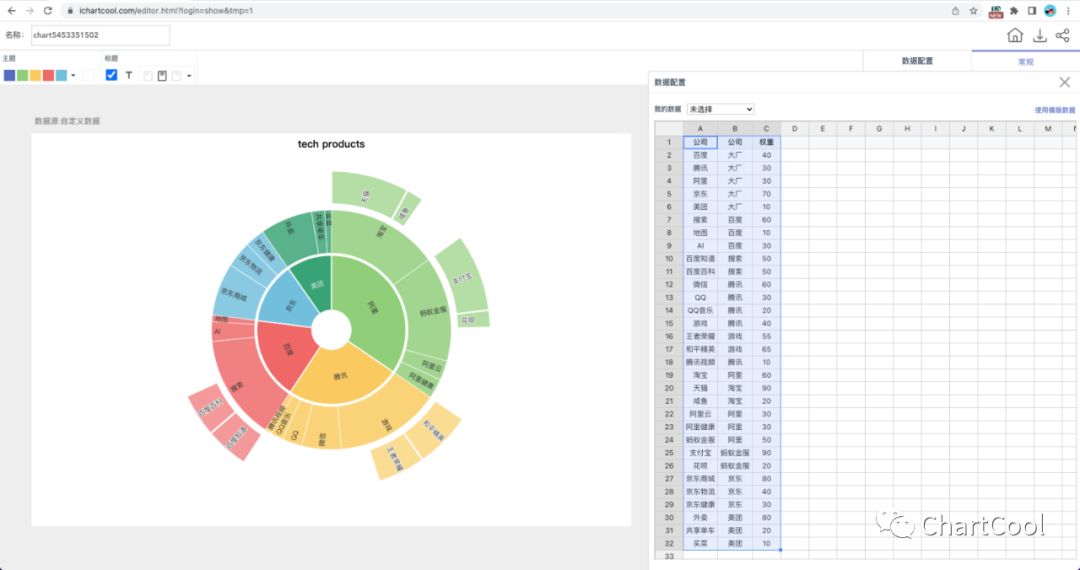Download the chart using the download icon

pos(1040,36)
